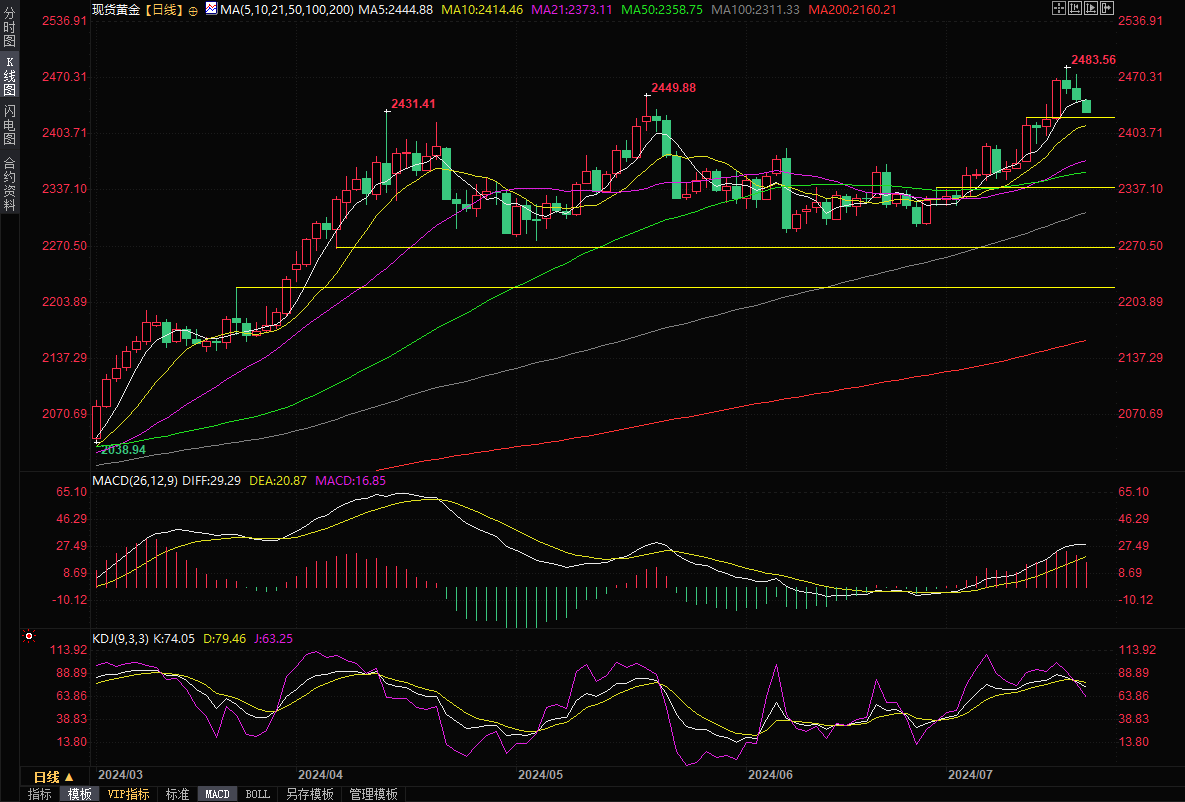
Task: Click the circled plus icon beside 现货黄金
Action: [x=193, y=10]
